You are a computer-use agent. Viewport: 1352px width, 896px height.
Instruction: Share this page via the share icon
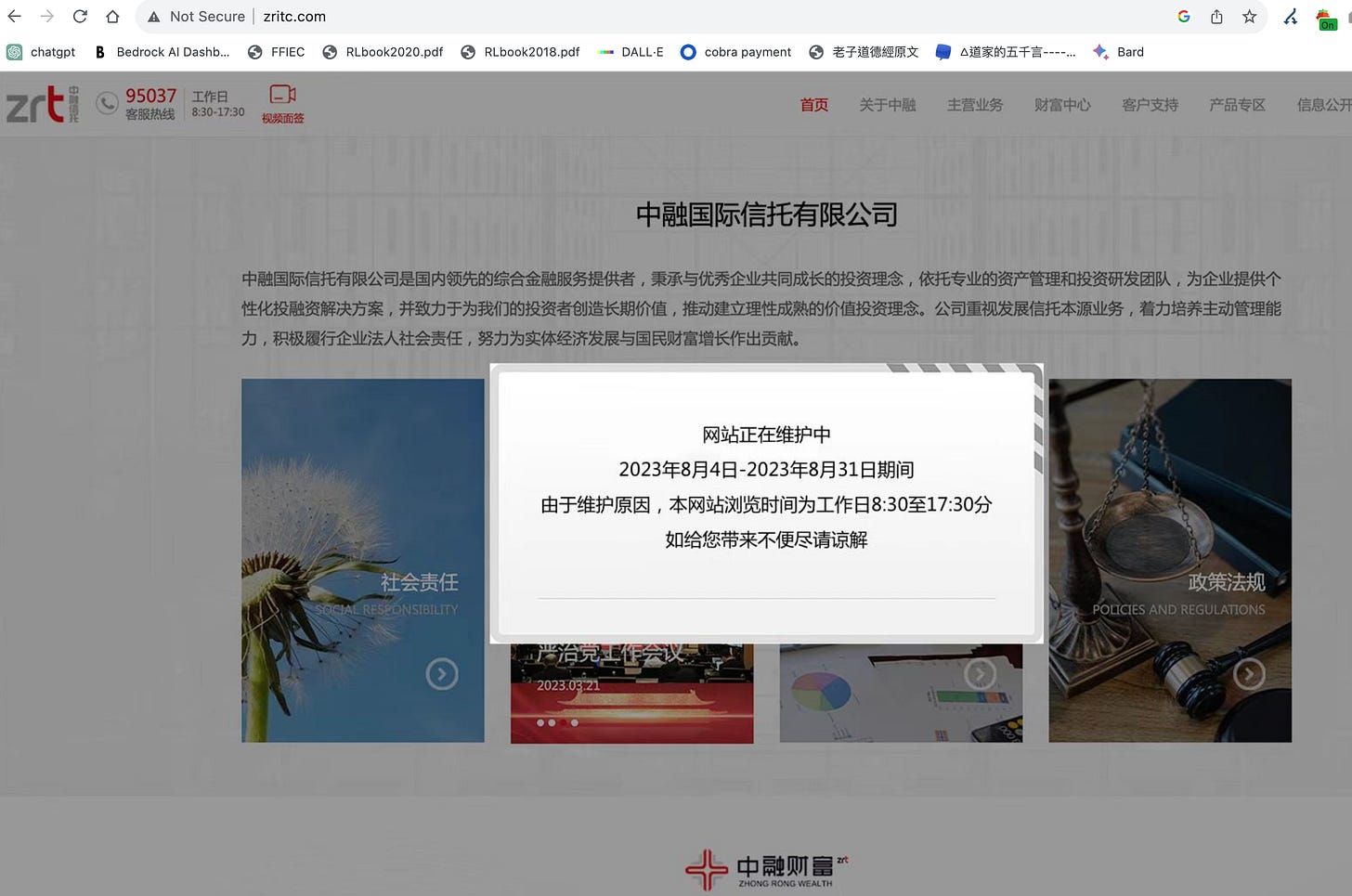pos(1216,17)
